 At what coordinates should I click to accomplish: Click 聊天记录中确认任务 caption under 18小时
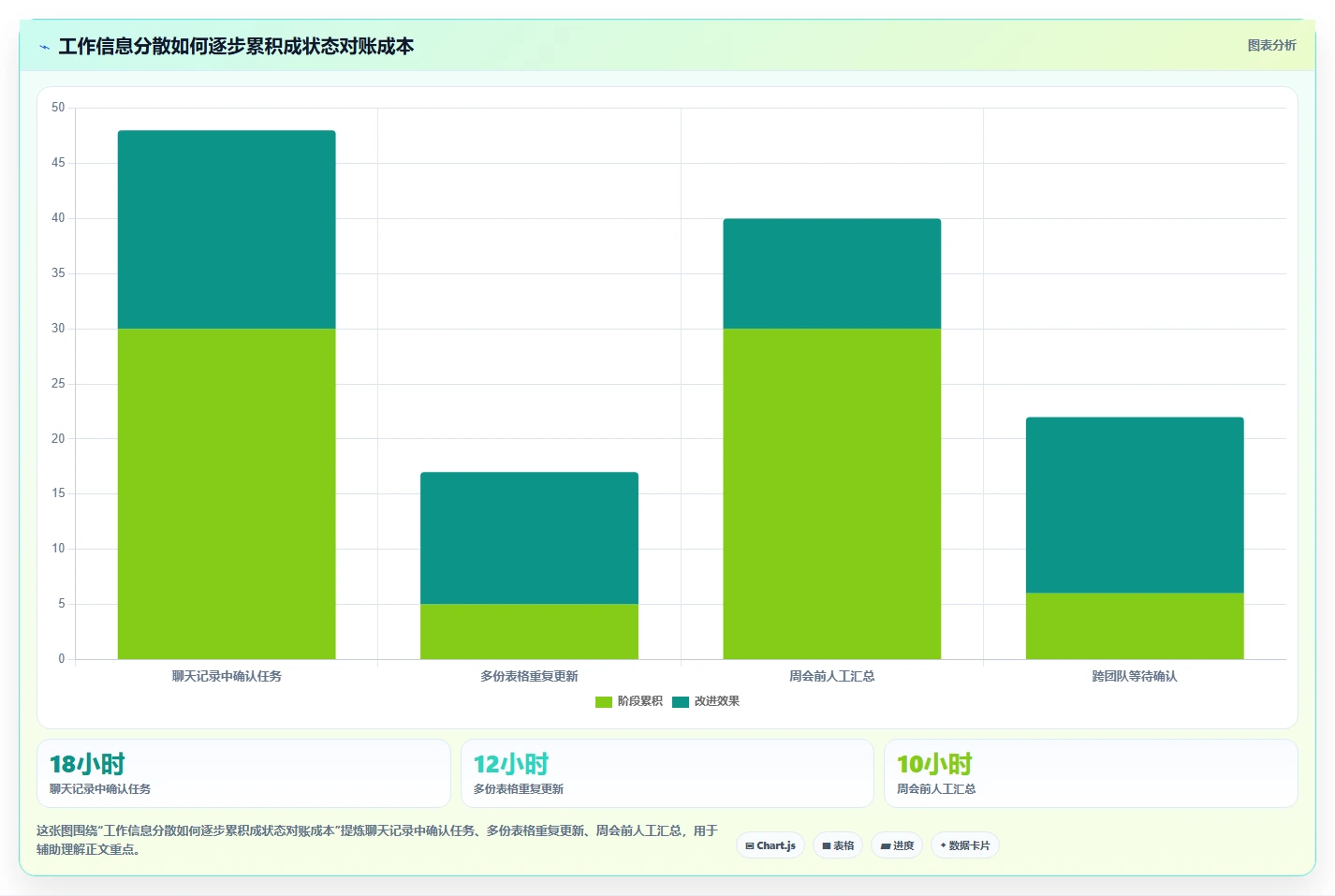click(x=100, y=789)
